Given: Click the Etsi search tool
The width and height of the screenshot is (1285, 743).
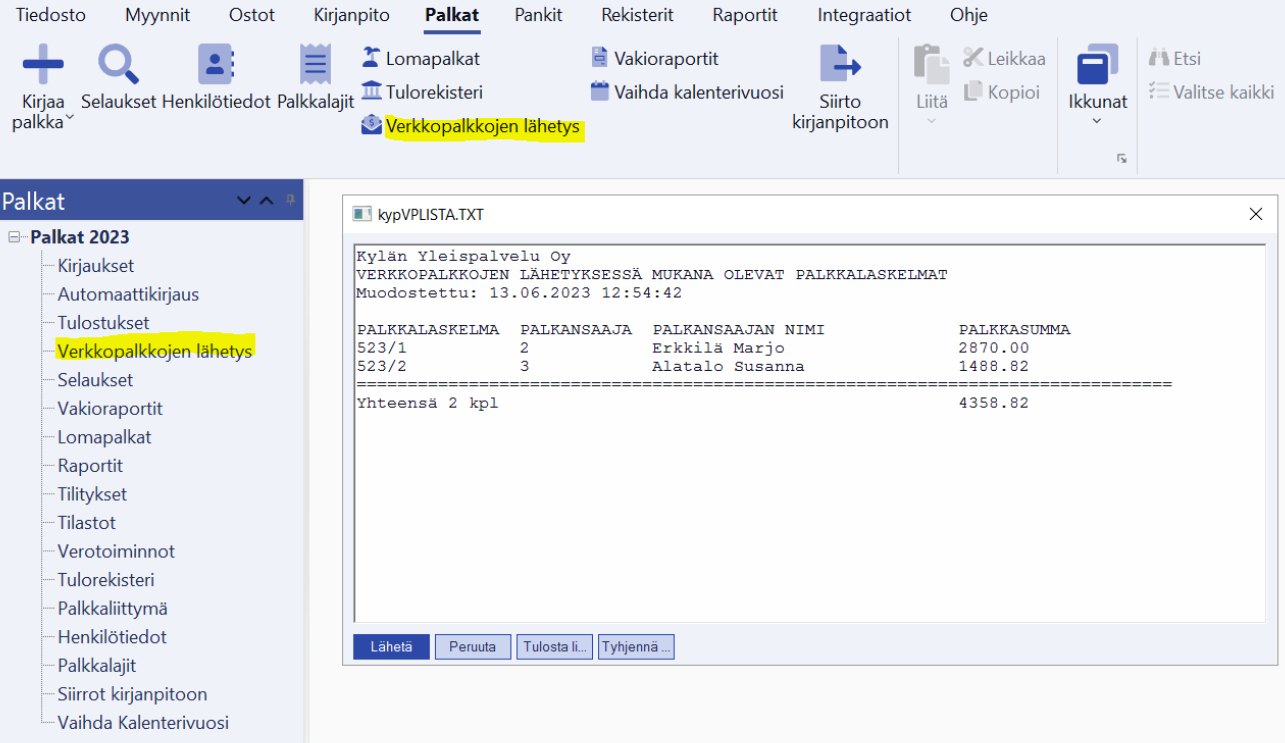Looking at the screenshot, I should [x=1175, y=59].
